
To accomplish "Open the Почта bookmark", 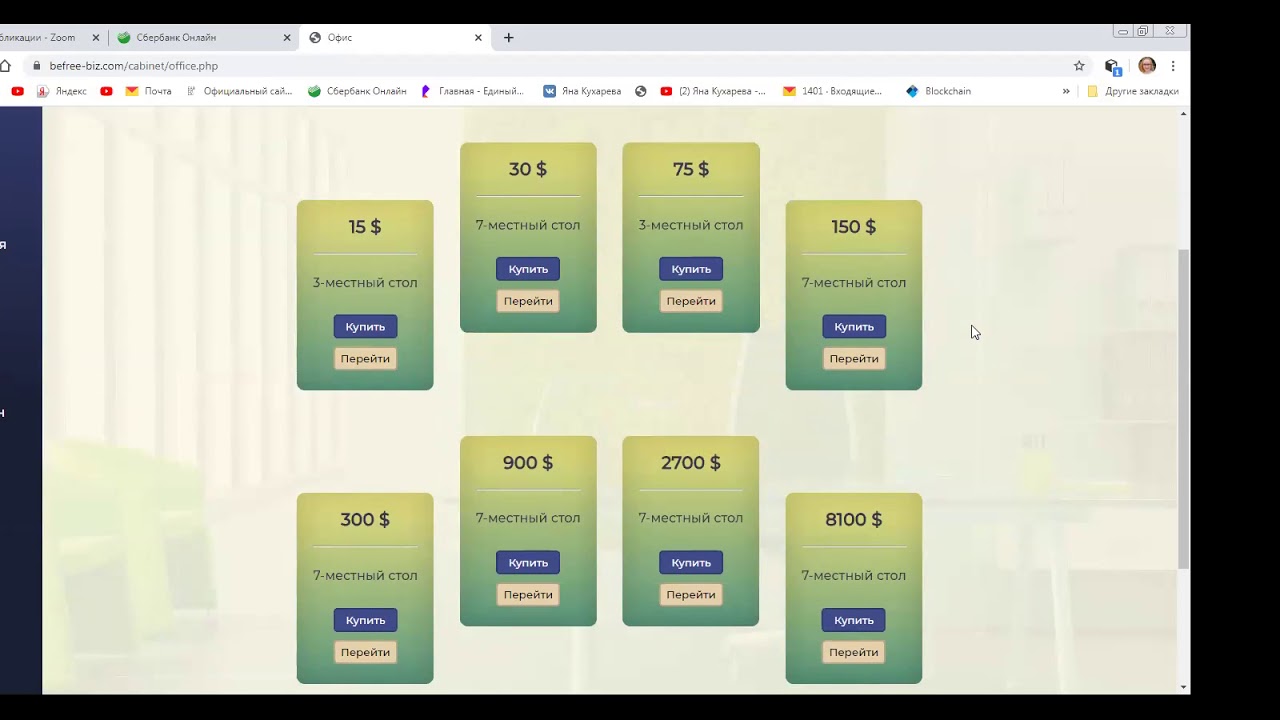I will pos(148,91).
